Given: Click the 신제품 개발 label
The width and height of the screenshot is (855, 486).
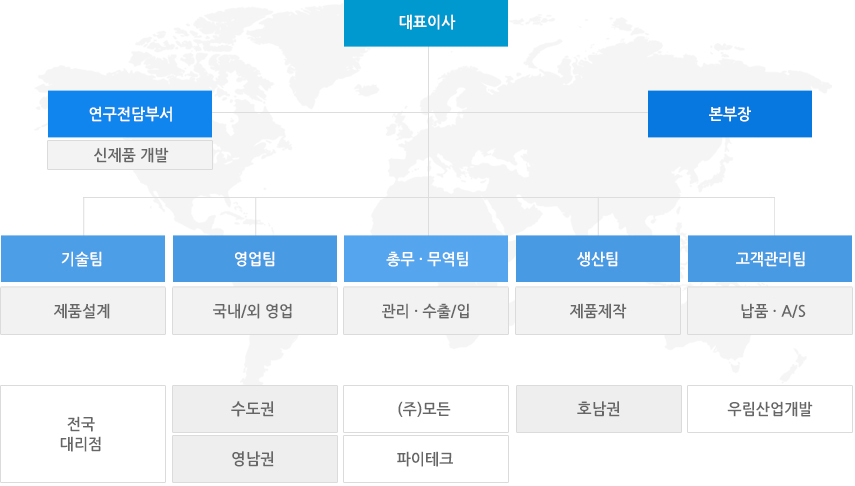Looking at the screenshot, I should [130, 155].
